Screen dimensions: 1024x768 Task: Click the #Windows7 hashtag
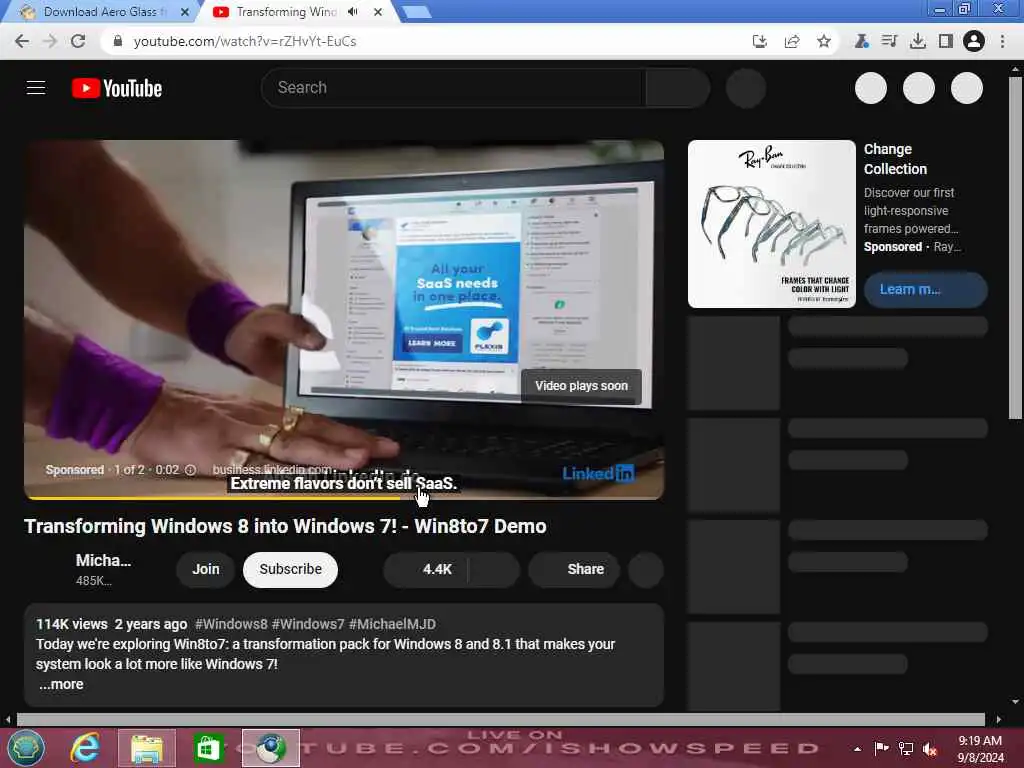308,624
